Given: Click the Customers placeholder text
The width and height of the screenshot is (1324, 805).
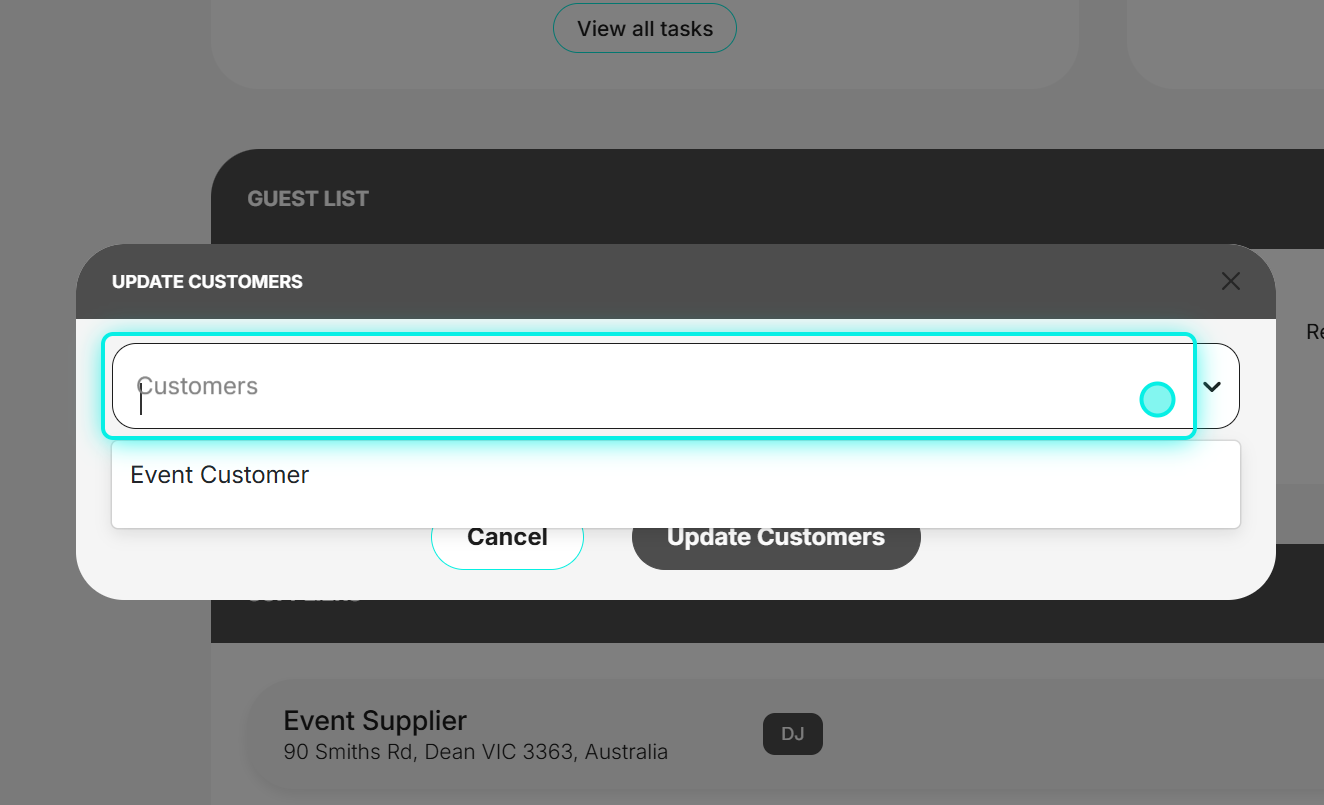Looking at the screenshot, I should (x=197, y=386).
